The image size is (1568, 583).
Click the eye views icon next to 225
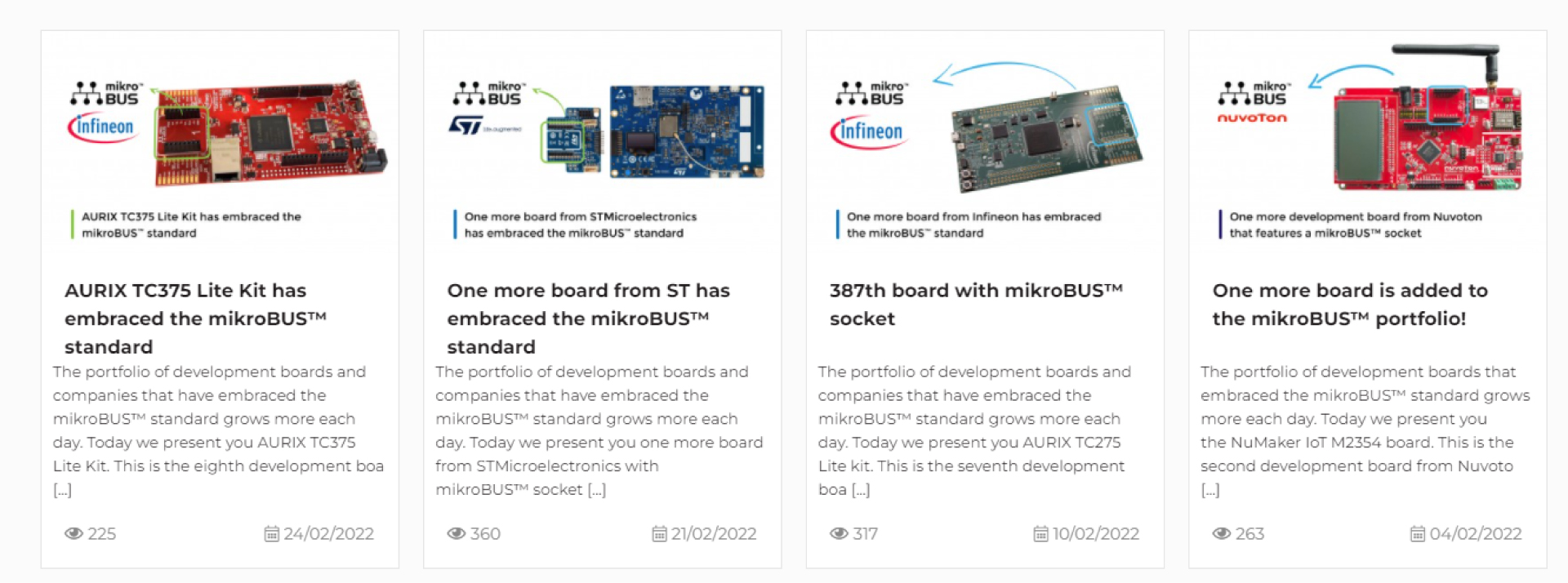(74, 533)
